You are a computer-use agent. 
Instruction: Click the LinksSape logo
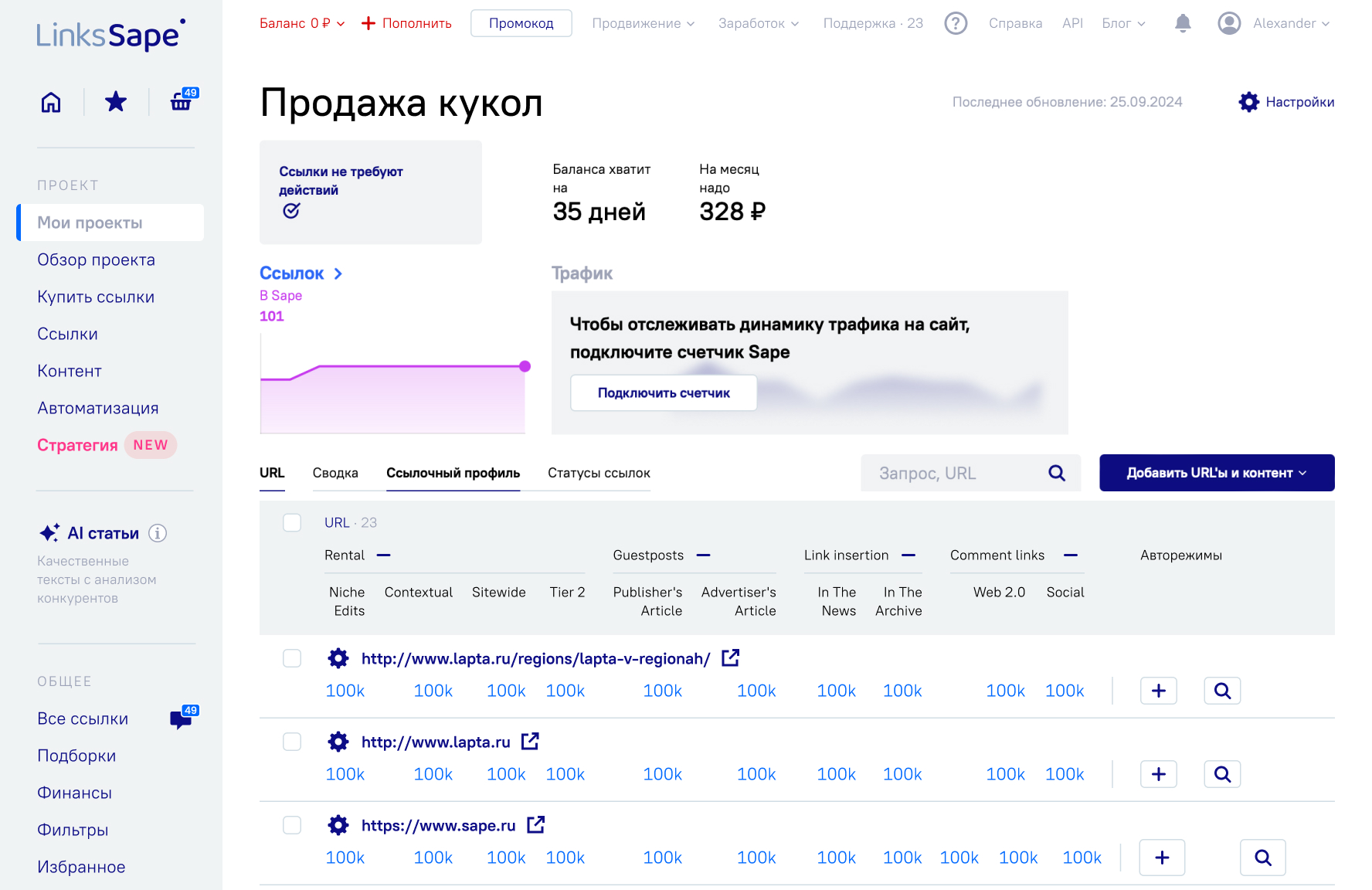[x=110, y=35]
